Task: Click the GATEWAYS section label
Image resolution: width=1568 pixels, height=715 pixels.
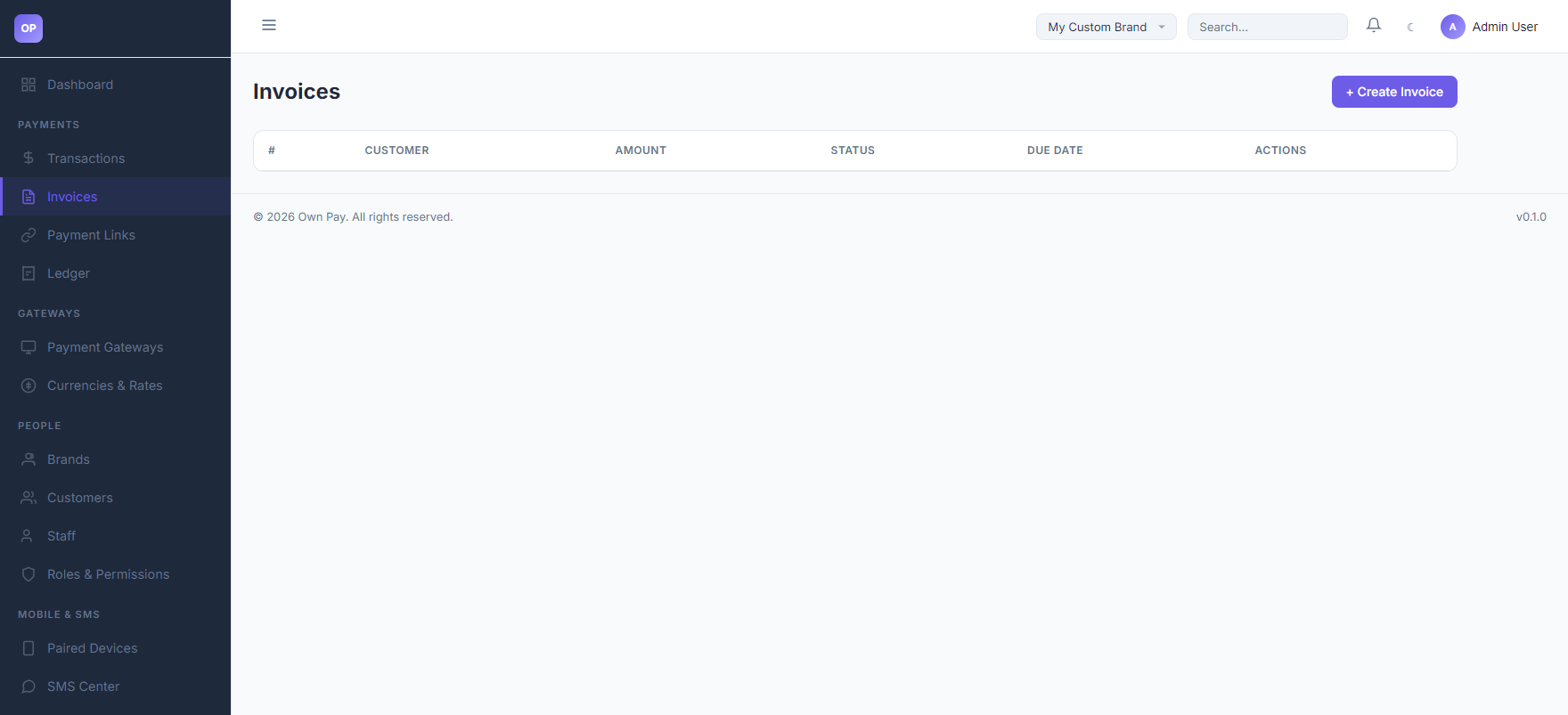Action: point(49,313)
